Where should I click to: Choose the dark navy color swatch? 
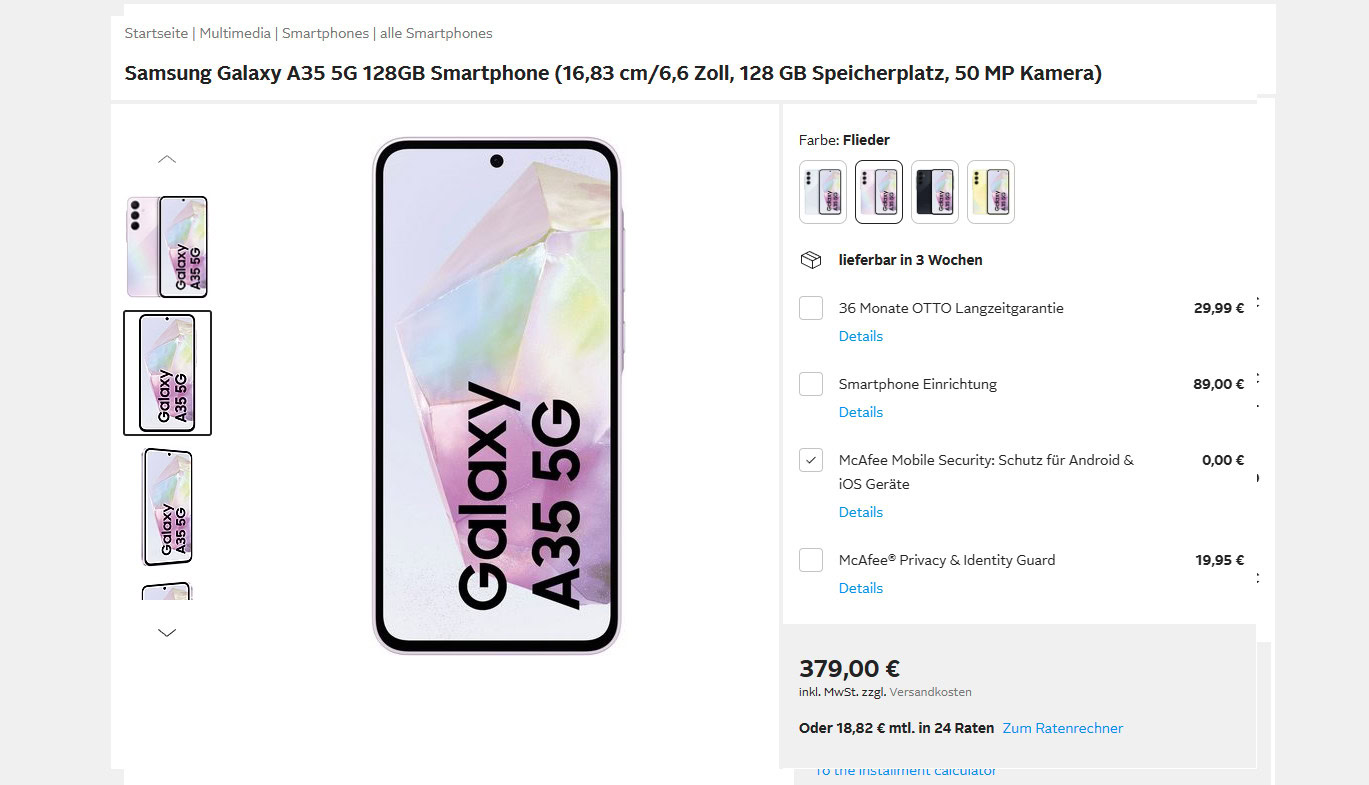pyautogui.click(x=935, y=192)
